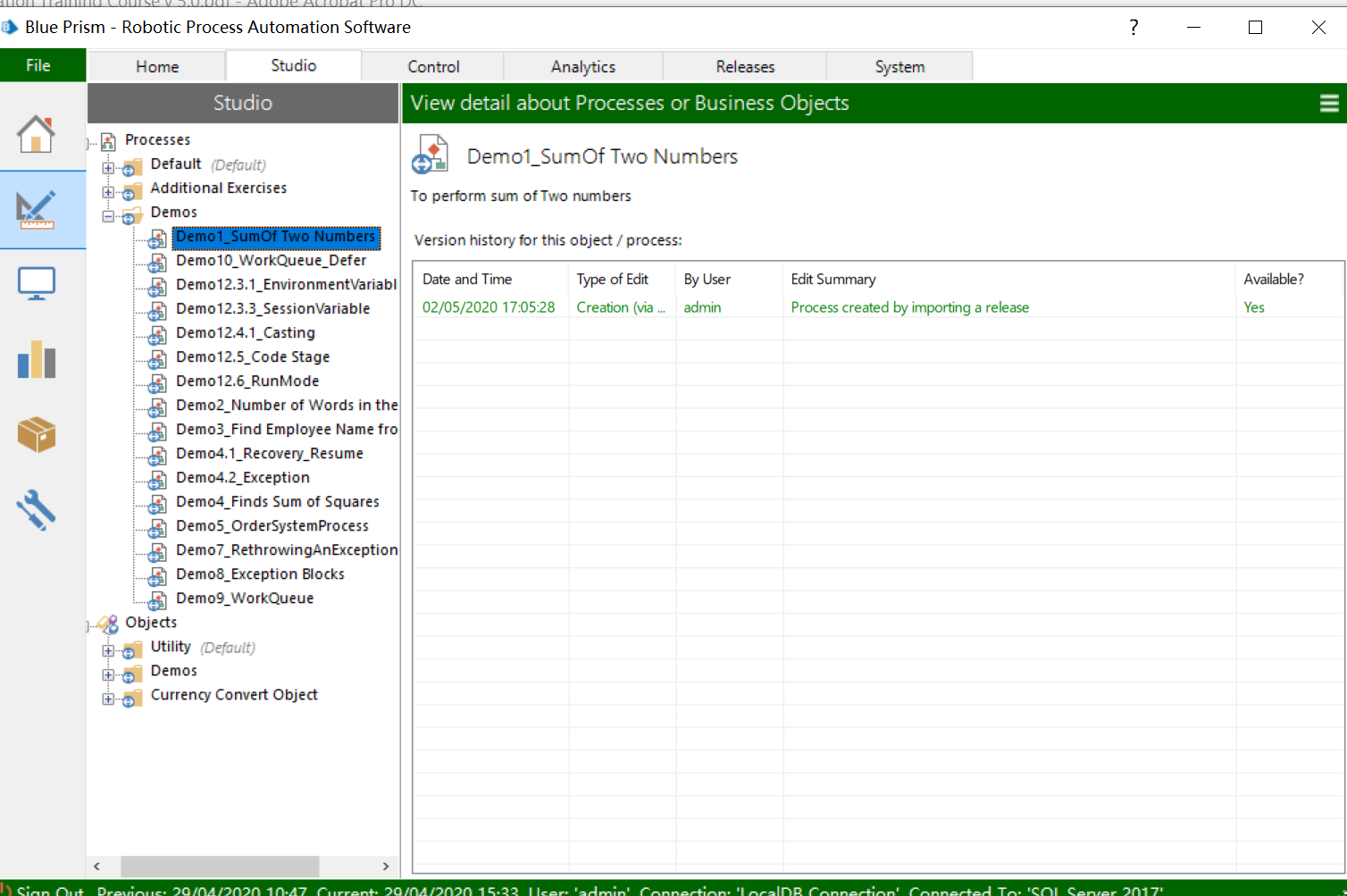Select Demo4_Finds Sum of Squares tree item
The height and width of the screenshot is (896, 1347).
click(x=278, y=501)
